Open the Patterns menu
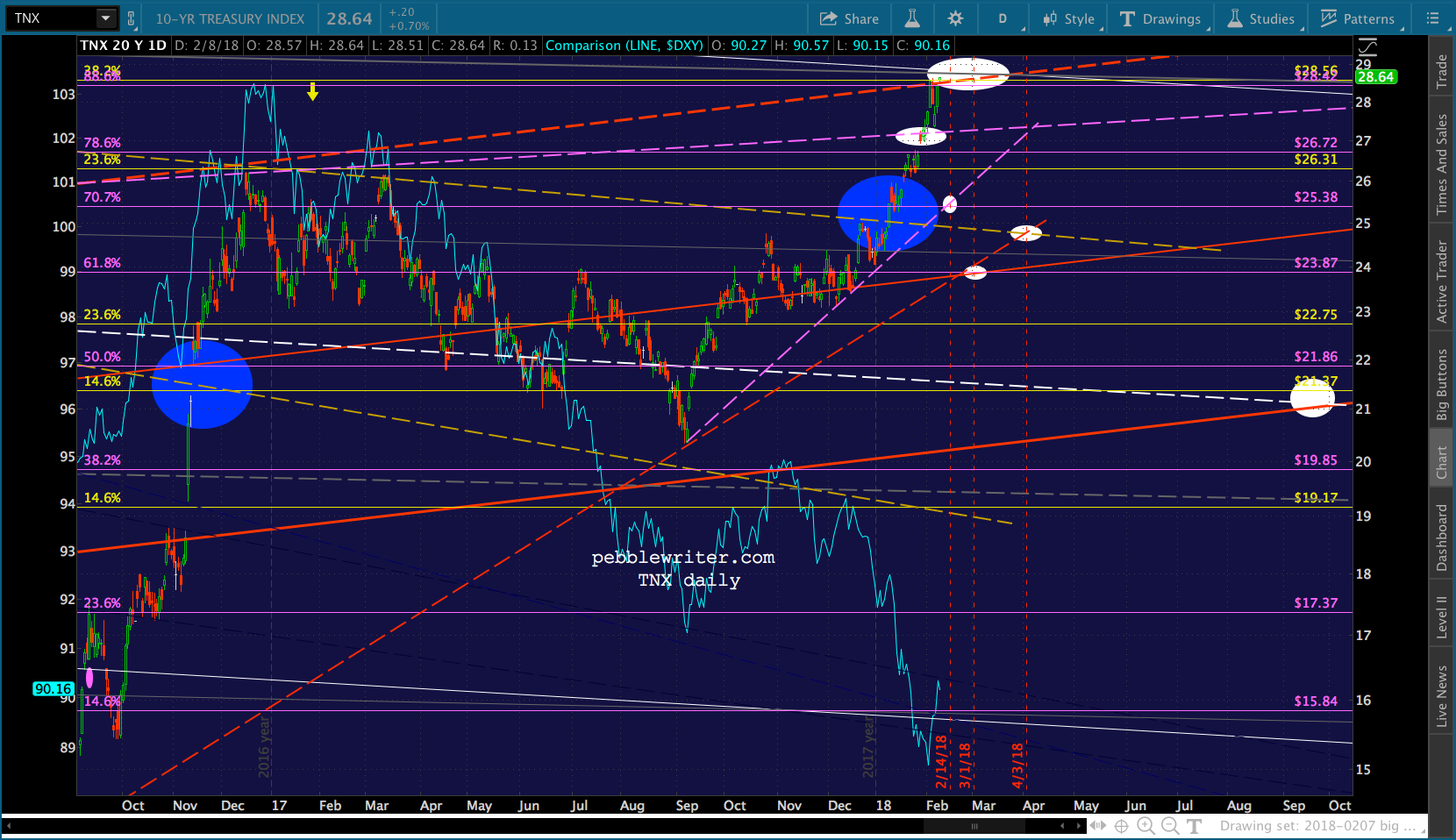The width and height of the screenshot is (1456, 840). (x=1358, y=18)
